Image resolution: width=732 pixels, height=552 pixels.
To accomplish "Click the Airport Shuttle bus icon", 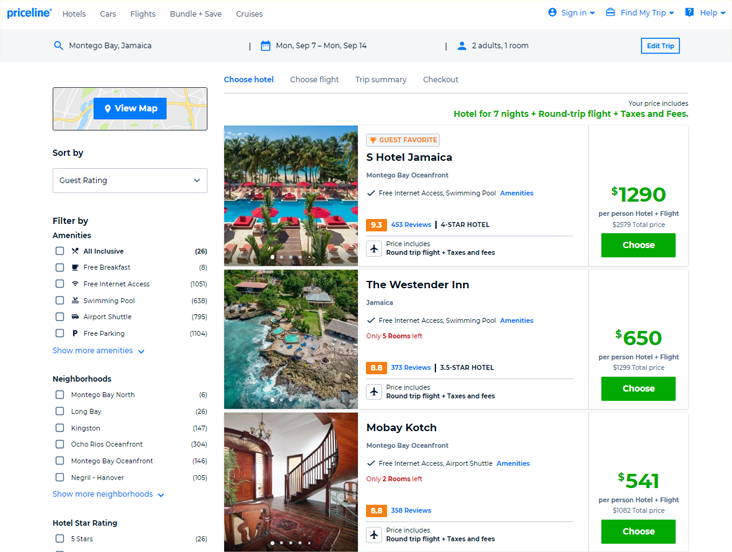I will (75, 317).
